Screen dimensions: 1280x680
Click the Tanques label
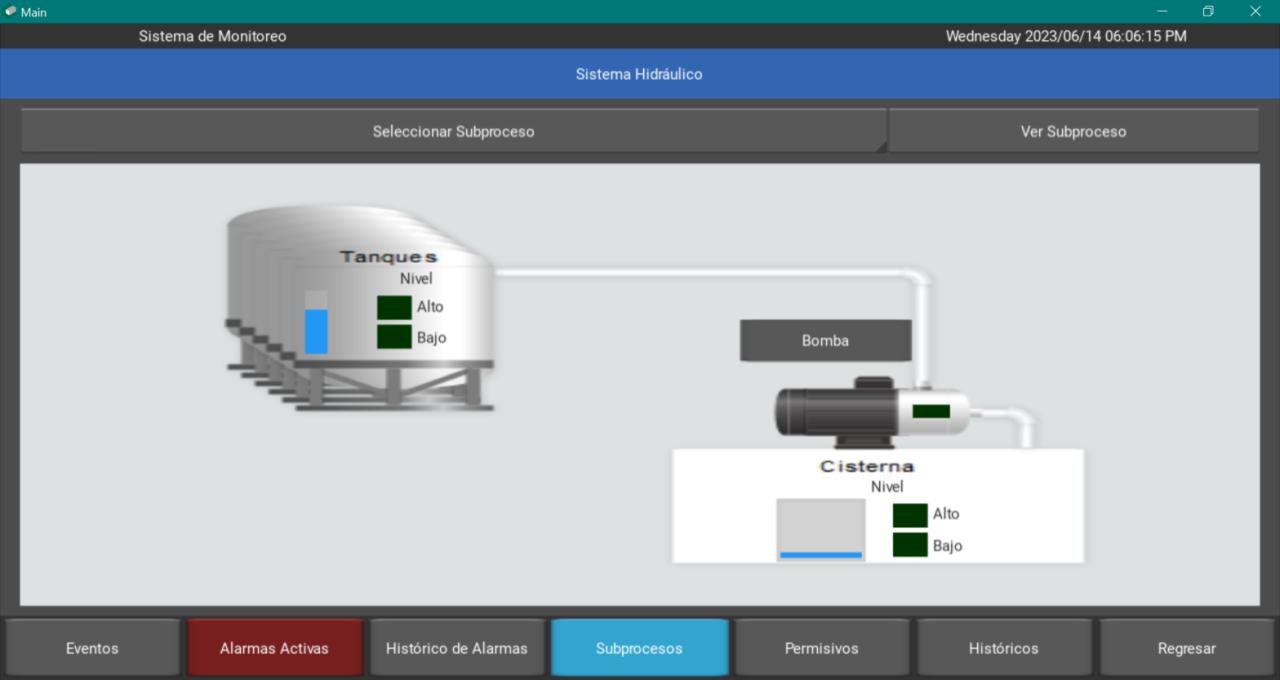pyautogui.click(x=388, y=257)
